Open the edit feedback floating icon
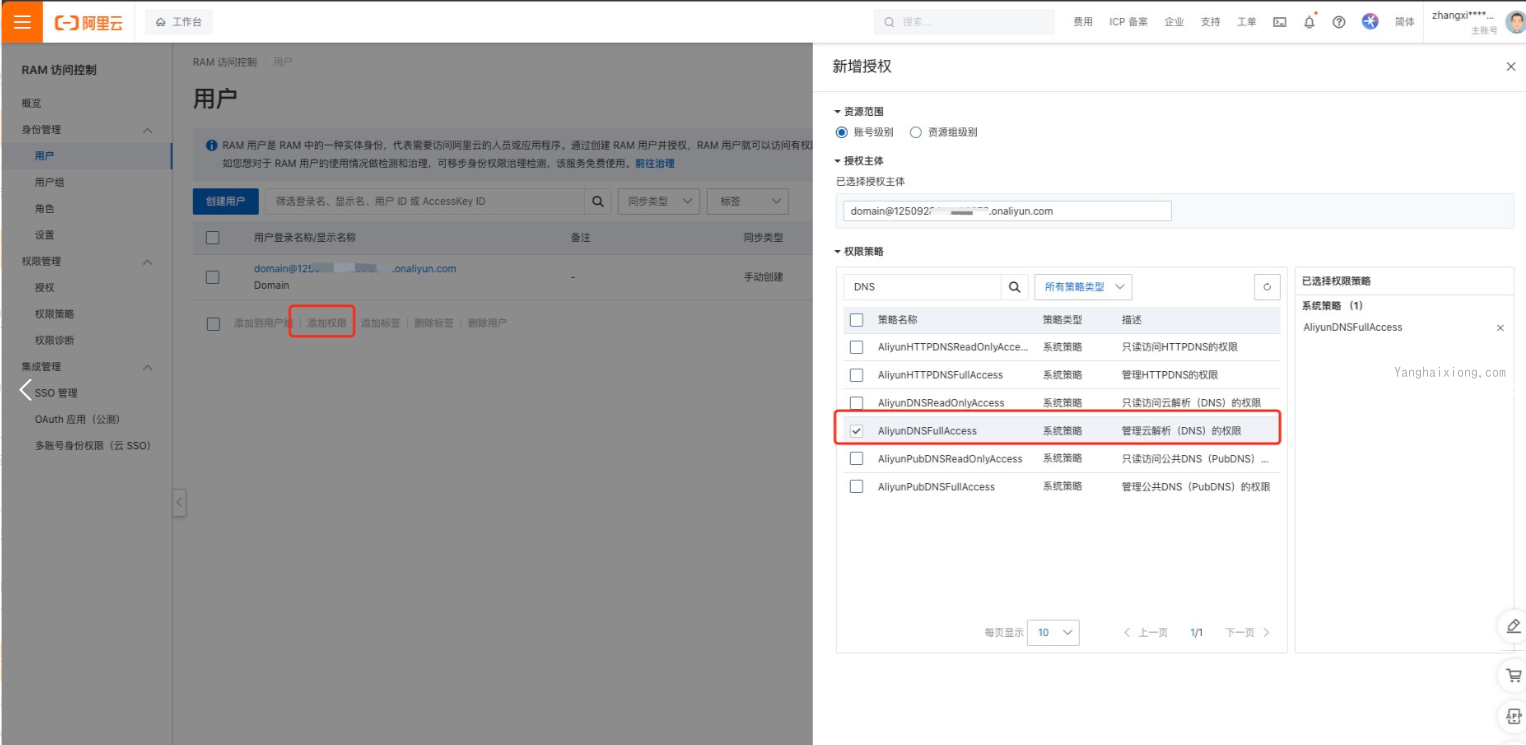Screen dimensions: 1526x745 (1513, 626)
